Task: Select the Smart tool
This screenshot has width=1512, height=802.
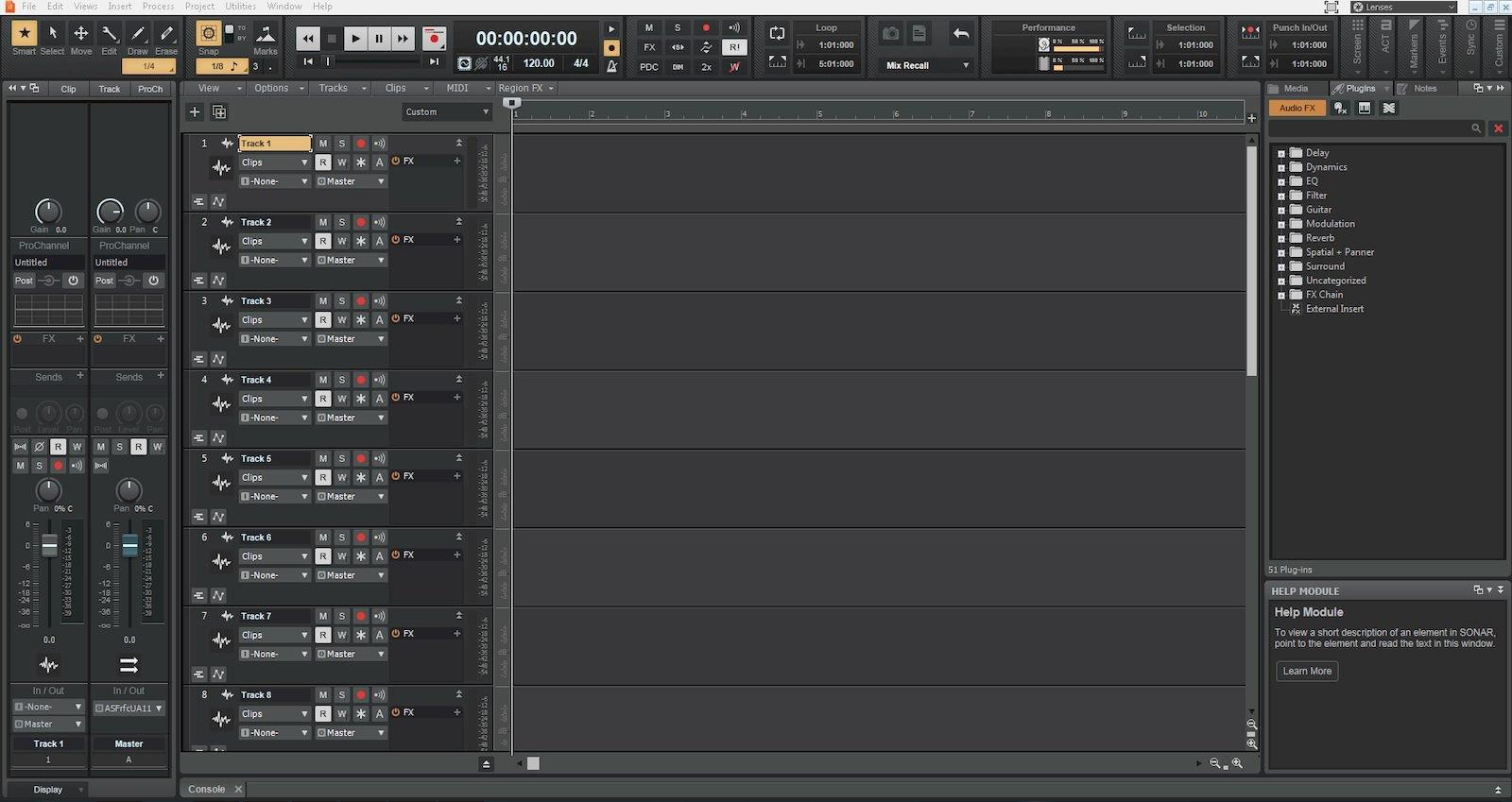Action: 25,34
